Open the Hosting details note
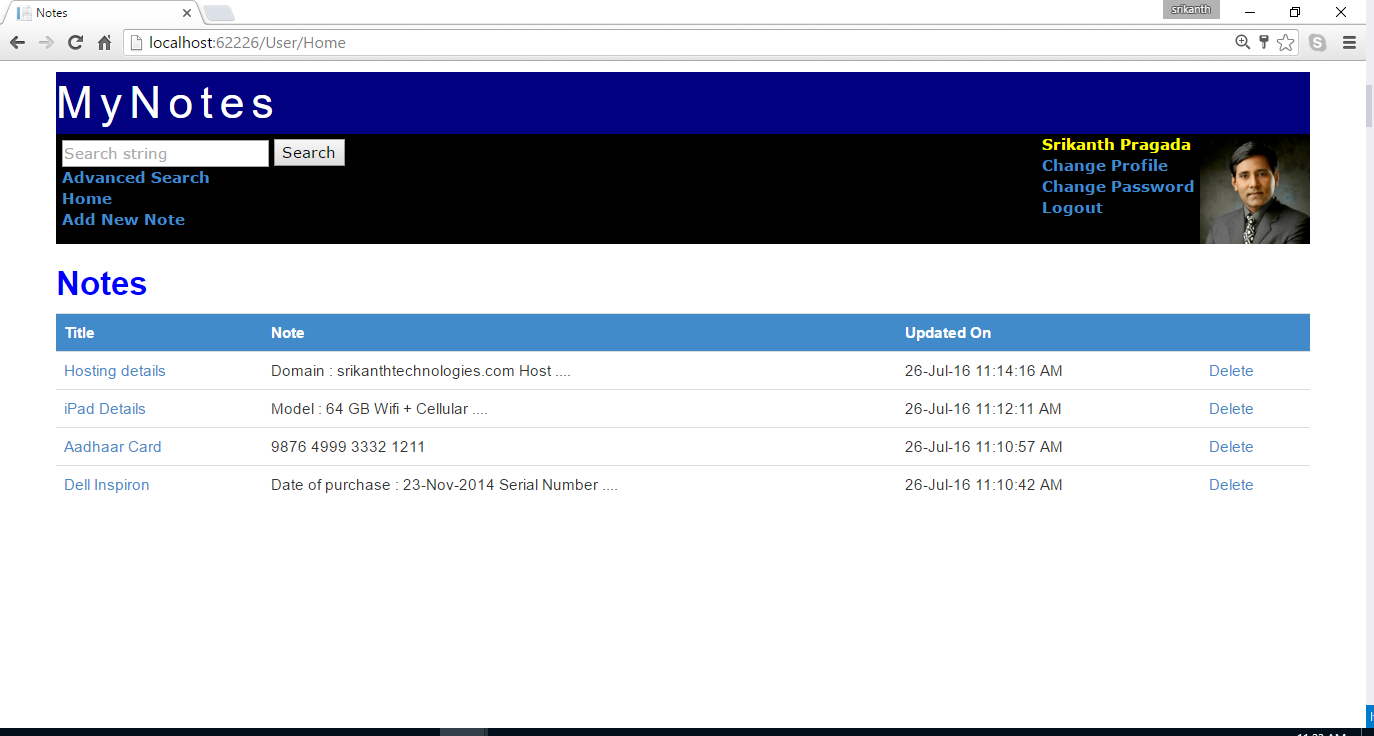This screenshot has height=736, width=1374. point(115,371)
